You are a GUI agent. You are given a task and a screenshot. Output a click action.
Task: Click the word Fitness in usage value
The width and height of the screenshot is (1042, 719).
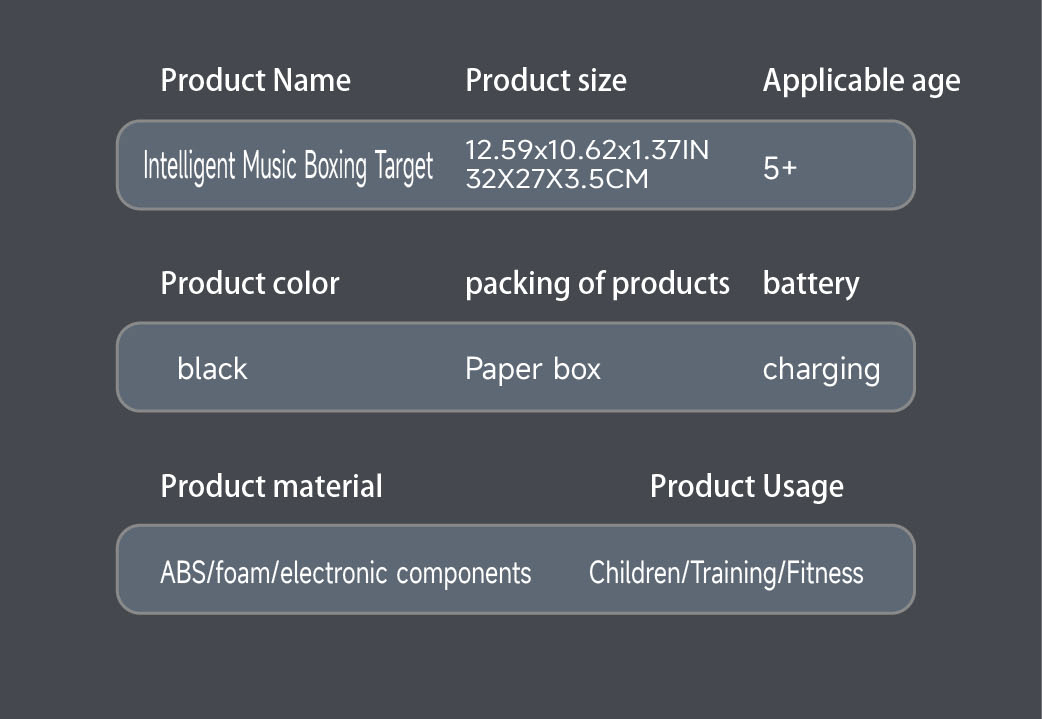824,573
